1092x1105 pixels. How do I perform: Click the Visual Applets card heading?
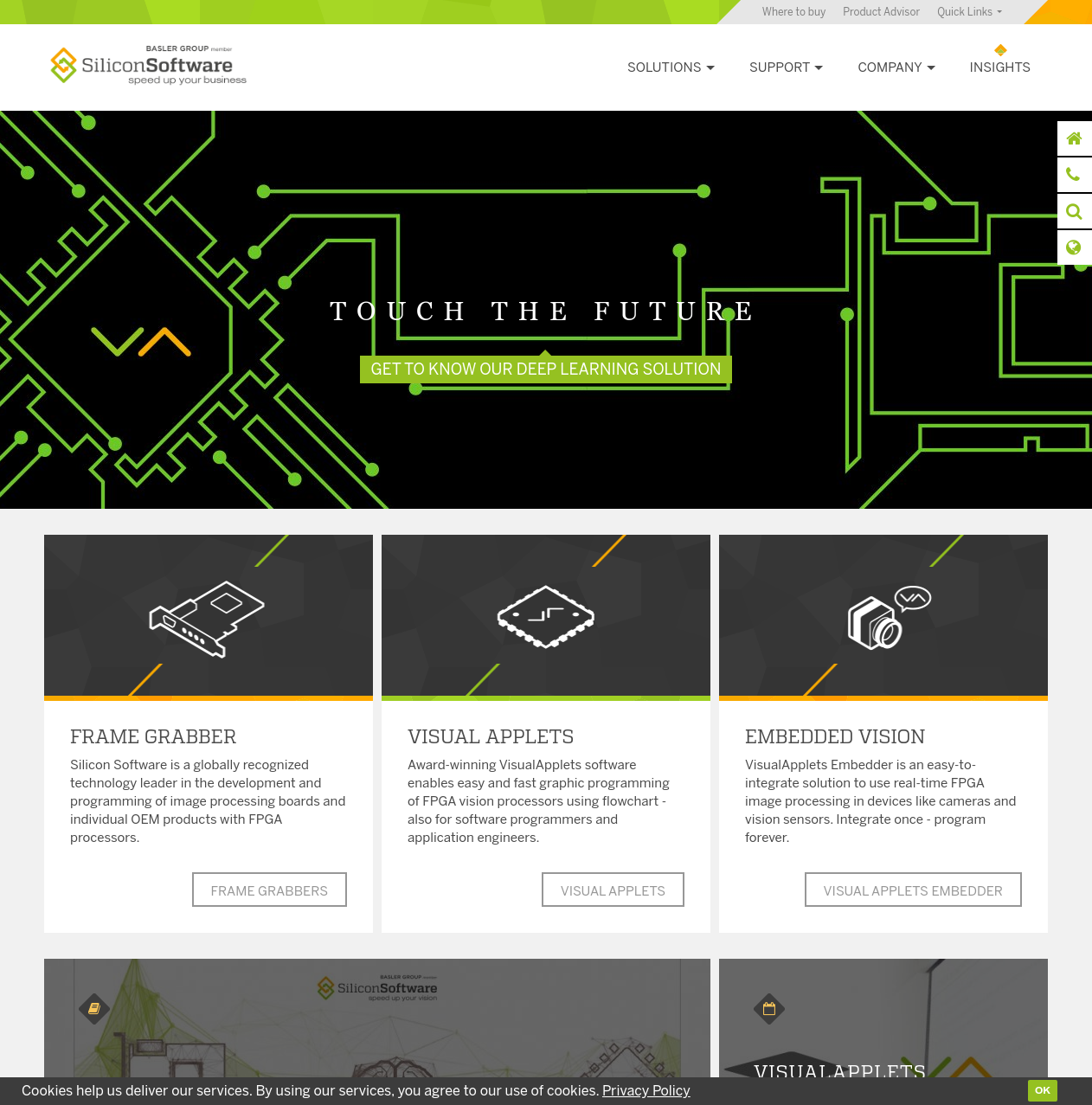tap(491, 737)
